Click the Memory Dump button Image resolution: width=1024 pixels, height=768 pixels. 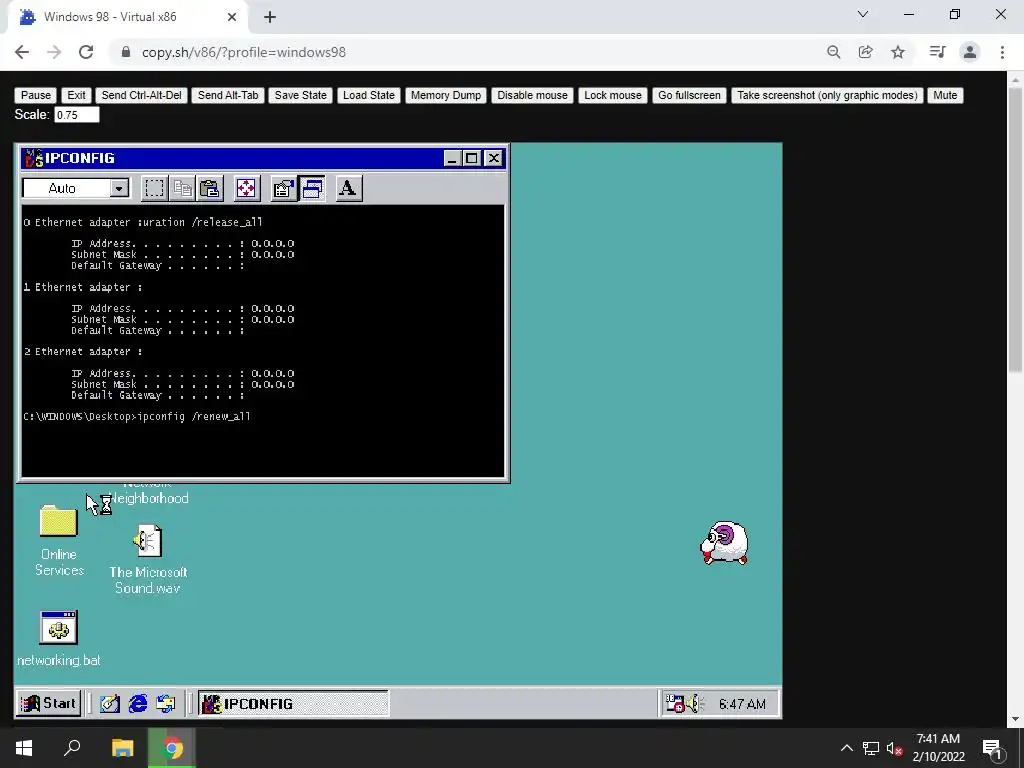(x=446, y=95)
